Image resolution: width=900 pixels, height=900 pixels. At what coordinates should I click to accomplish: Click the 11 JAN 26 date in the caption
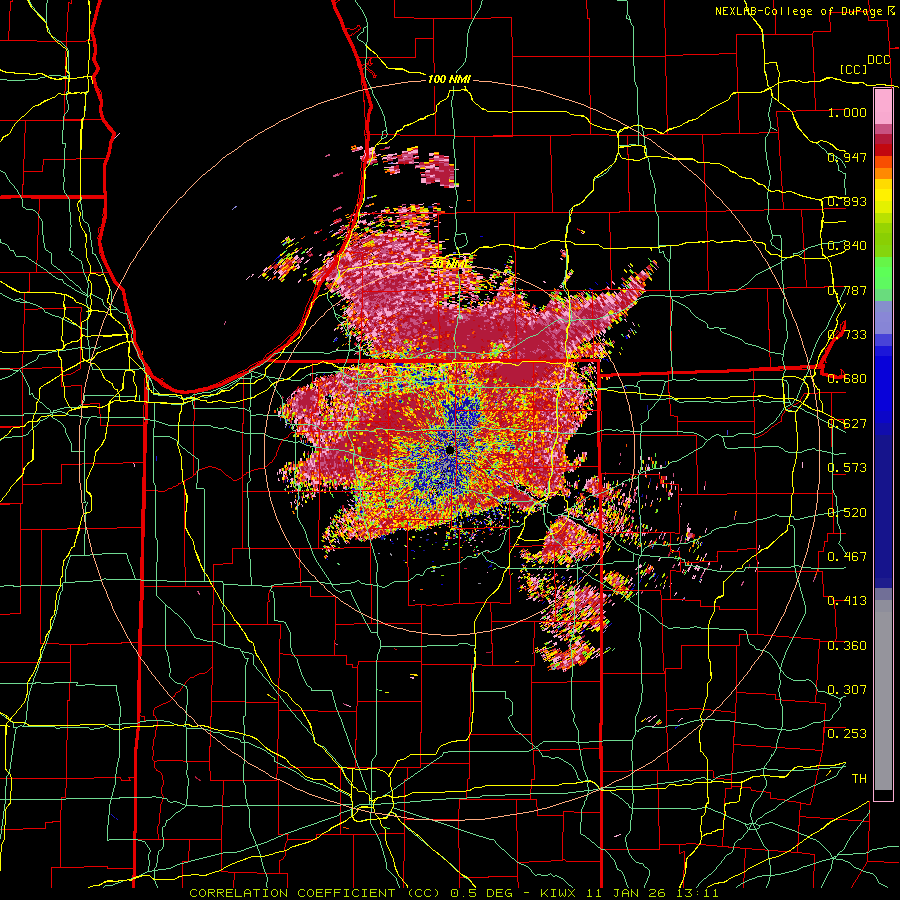pos(627,893)
